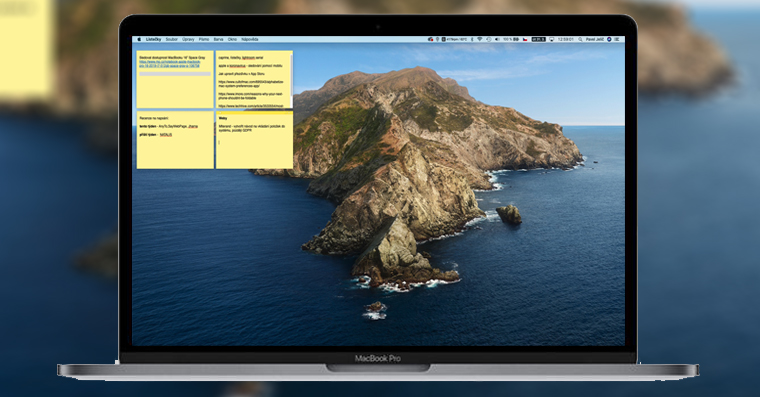Open the Wi-Fi status menu
This screenshot has width=760, height=397.
(480, 39)
